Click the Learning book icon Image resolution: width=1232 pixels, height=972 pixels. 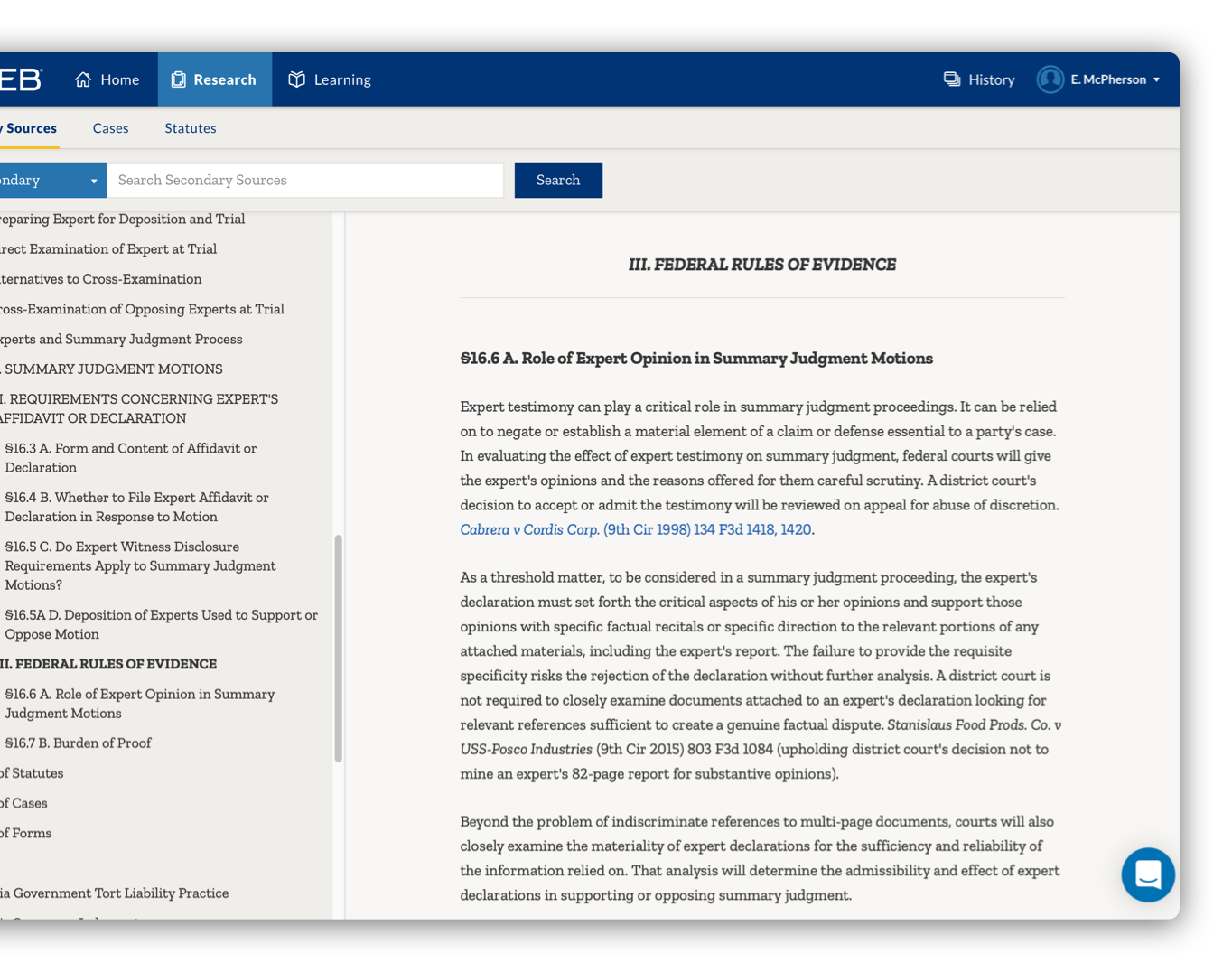point(297,79)
